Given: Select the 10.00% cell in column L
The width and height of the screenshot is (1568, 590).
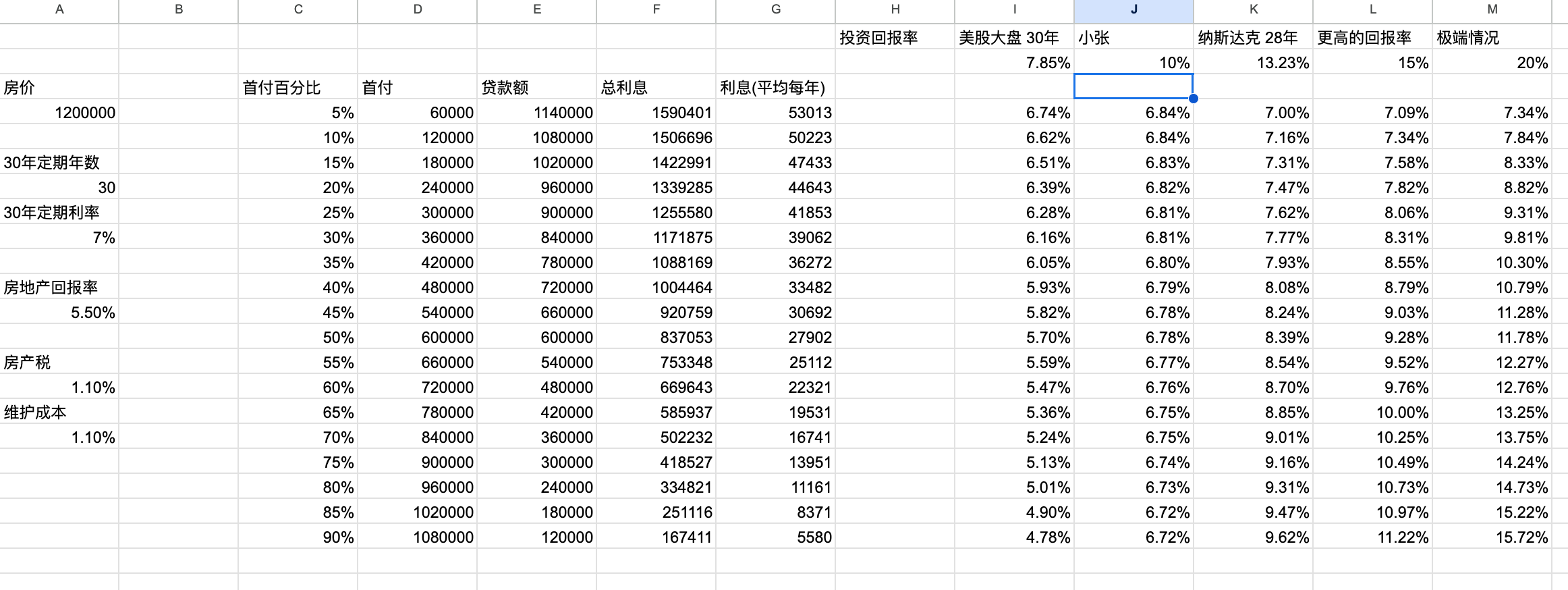Looking at the screenshot, I should [x=1372, y=412].
